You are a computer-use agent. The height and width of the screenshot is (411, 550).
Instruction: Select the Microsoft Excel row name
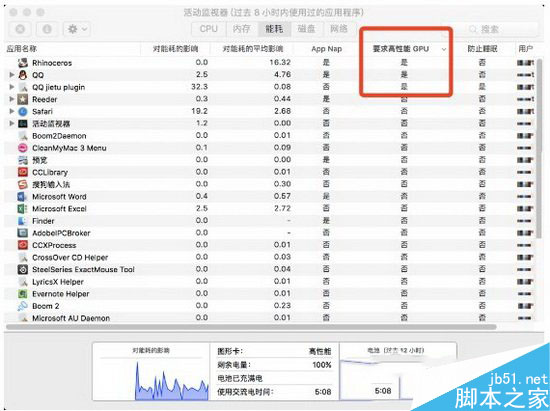59,209
